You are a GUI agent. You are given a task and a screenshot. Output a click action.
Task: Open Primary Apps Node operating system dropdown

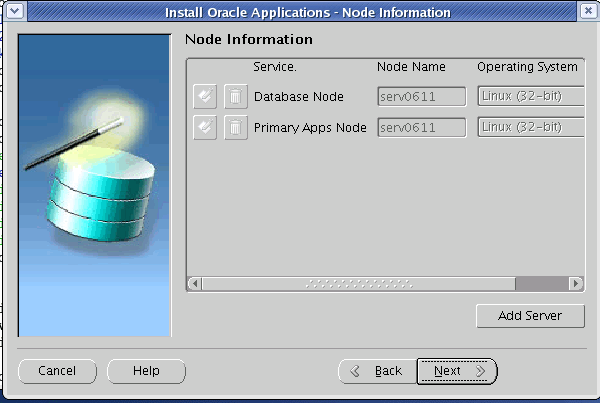(531, 127)
